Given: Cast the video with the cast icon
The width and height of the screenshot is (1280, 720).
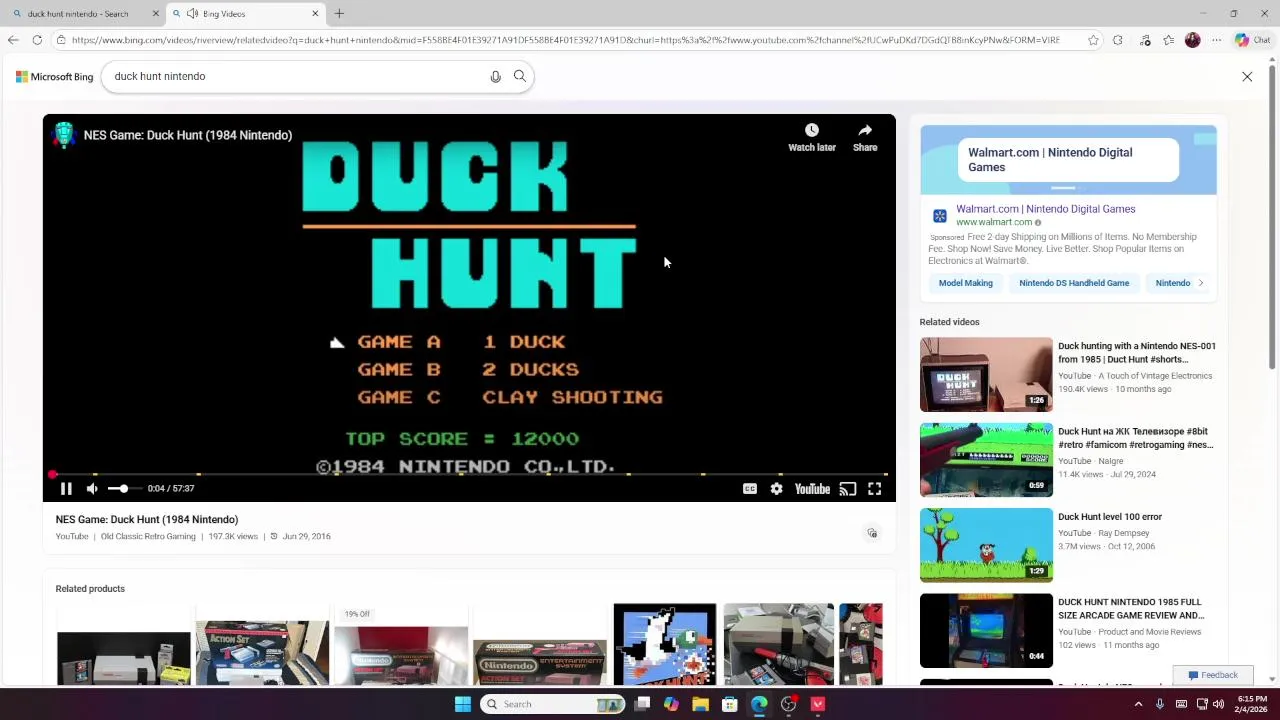Looking at the screenshot, I should 848,489.
